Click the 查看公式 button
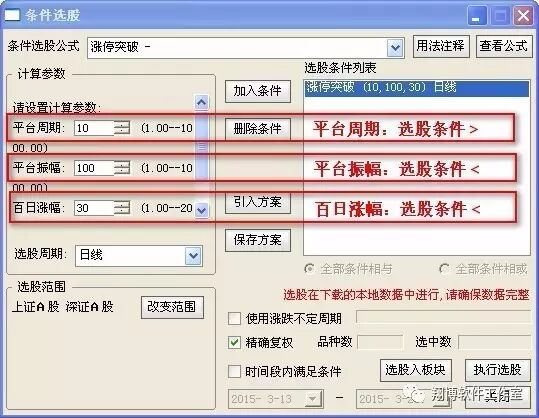Viewport: 539px width, 418px height. (x=504, y=46)
